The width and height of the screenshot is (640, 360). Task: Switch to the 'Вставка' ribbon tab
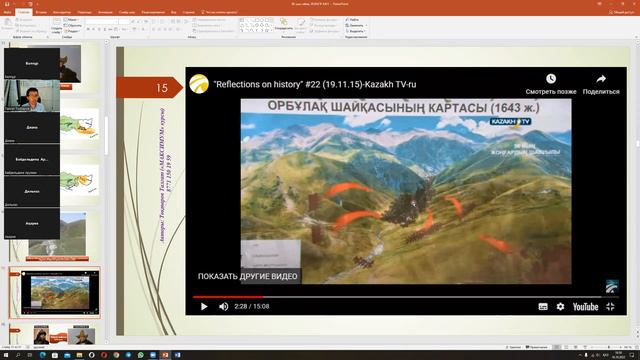(41, 12)
